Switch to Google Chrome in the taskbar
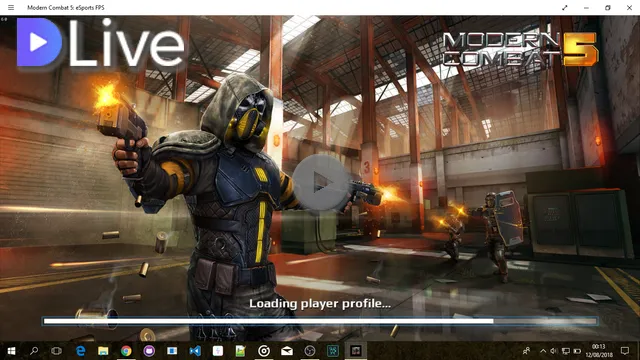640x360 pixels. point(126,351)
